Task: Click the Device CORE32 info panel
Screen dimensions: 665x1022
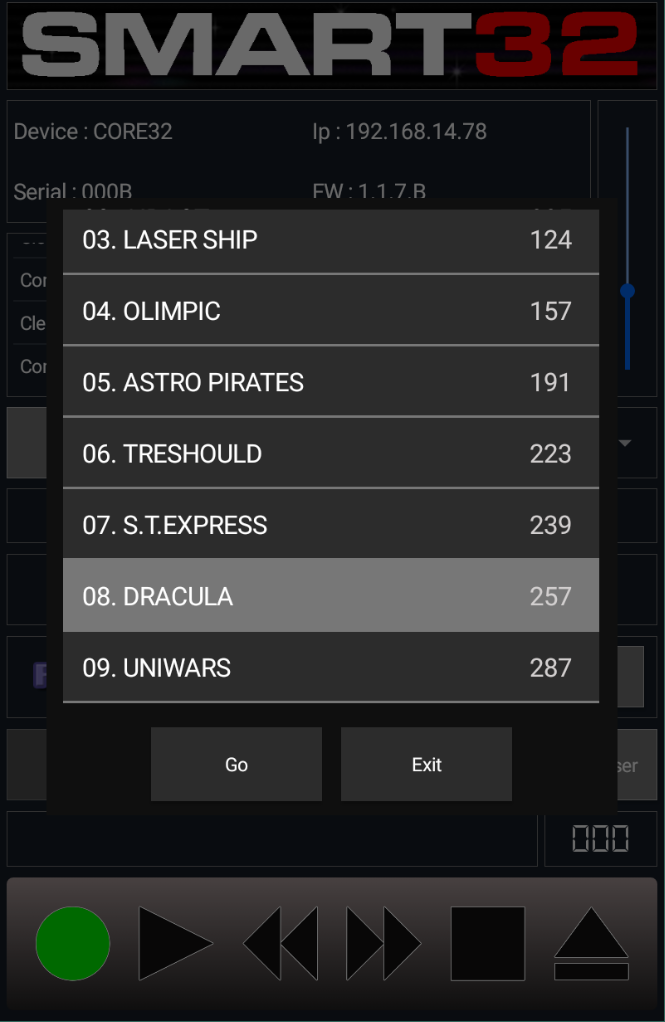Action: 299,162
